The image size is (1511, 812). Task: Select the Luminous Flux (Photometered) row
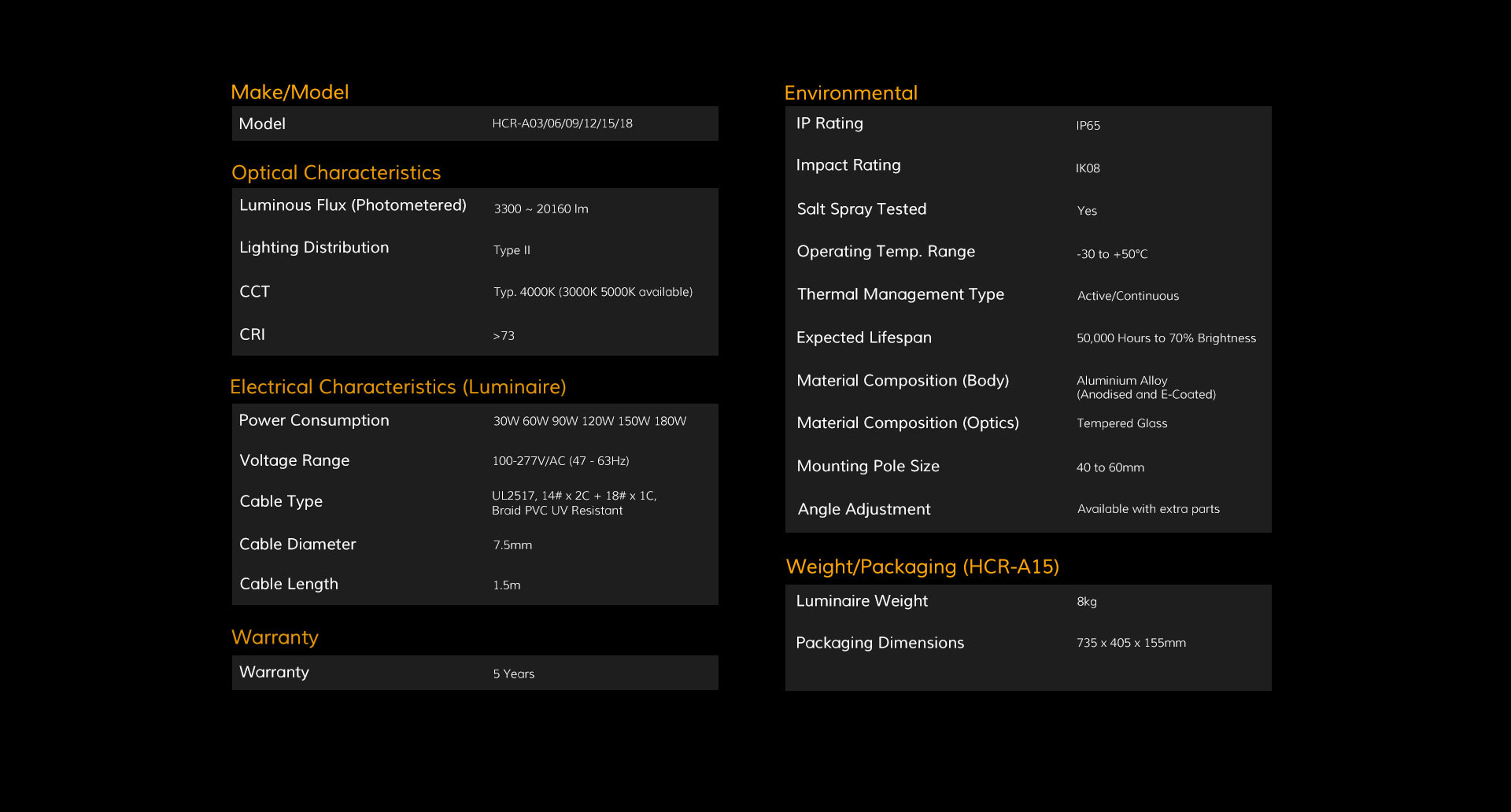click(353, 205)
